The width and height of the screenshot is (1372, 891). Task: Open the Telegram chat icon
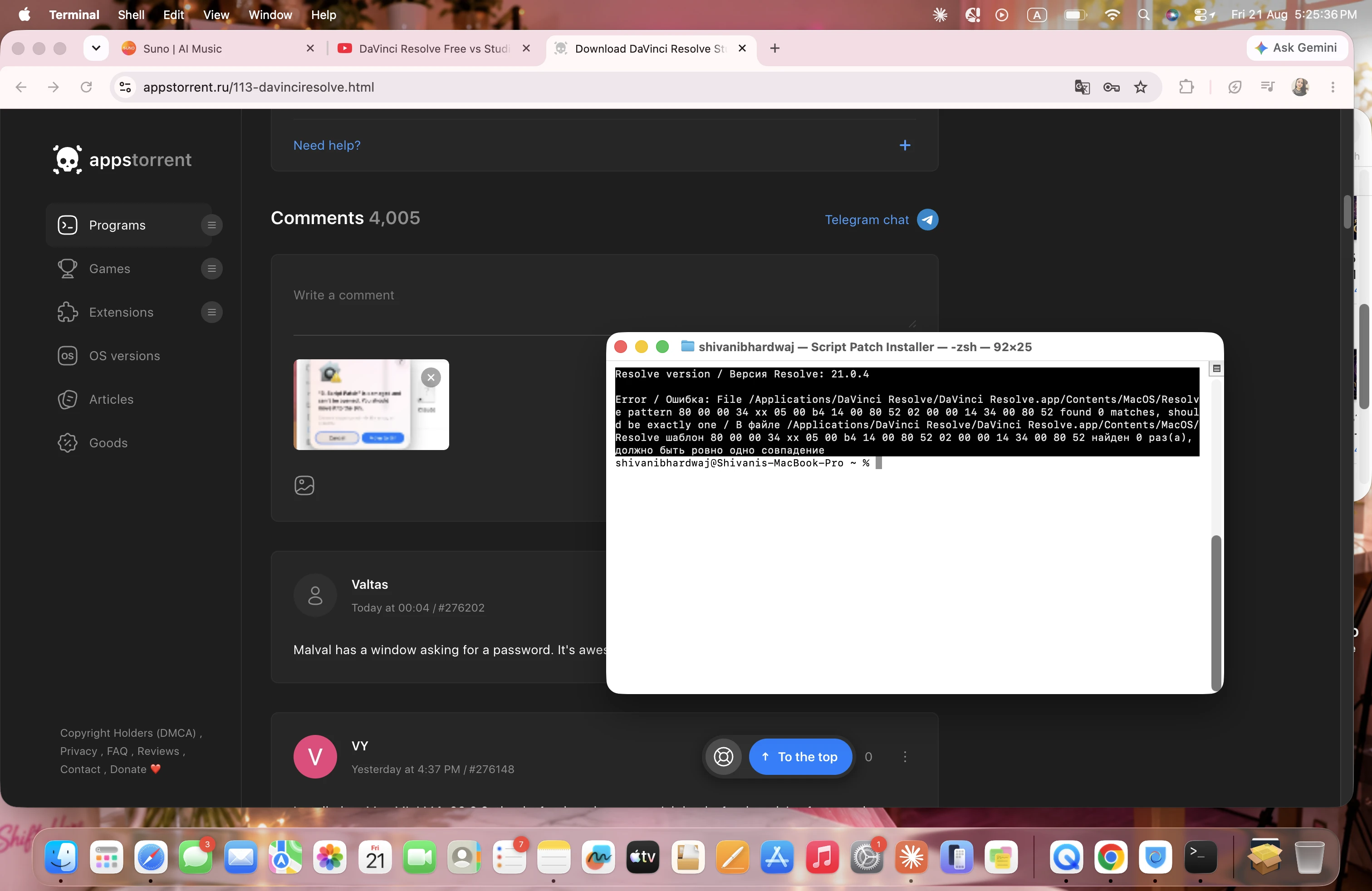(927, 220)
